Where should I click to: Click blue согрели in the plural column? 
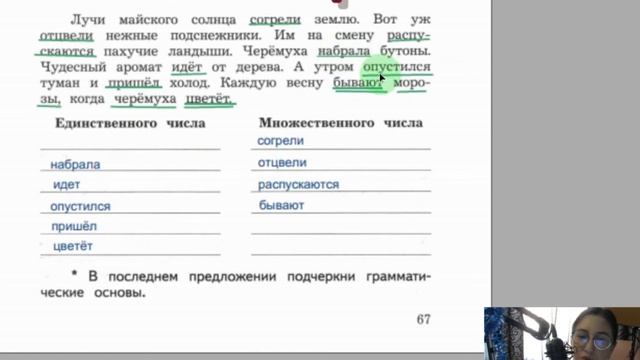(280, 141)
